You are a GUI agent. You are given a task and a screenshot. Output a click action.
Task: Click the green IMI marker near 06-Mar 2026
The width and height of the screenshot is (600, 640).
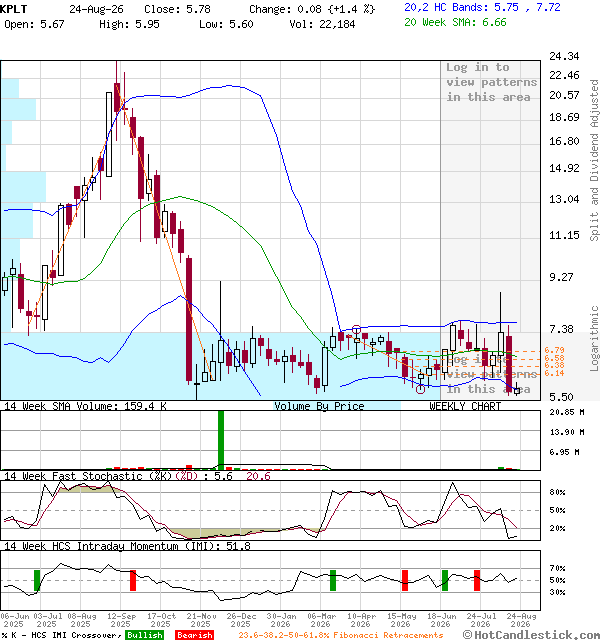(333, 580)
